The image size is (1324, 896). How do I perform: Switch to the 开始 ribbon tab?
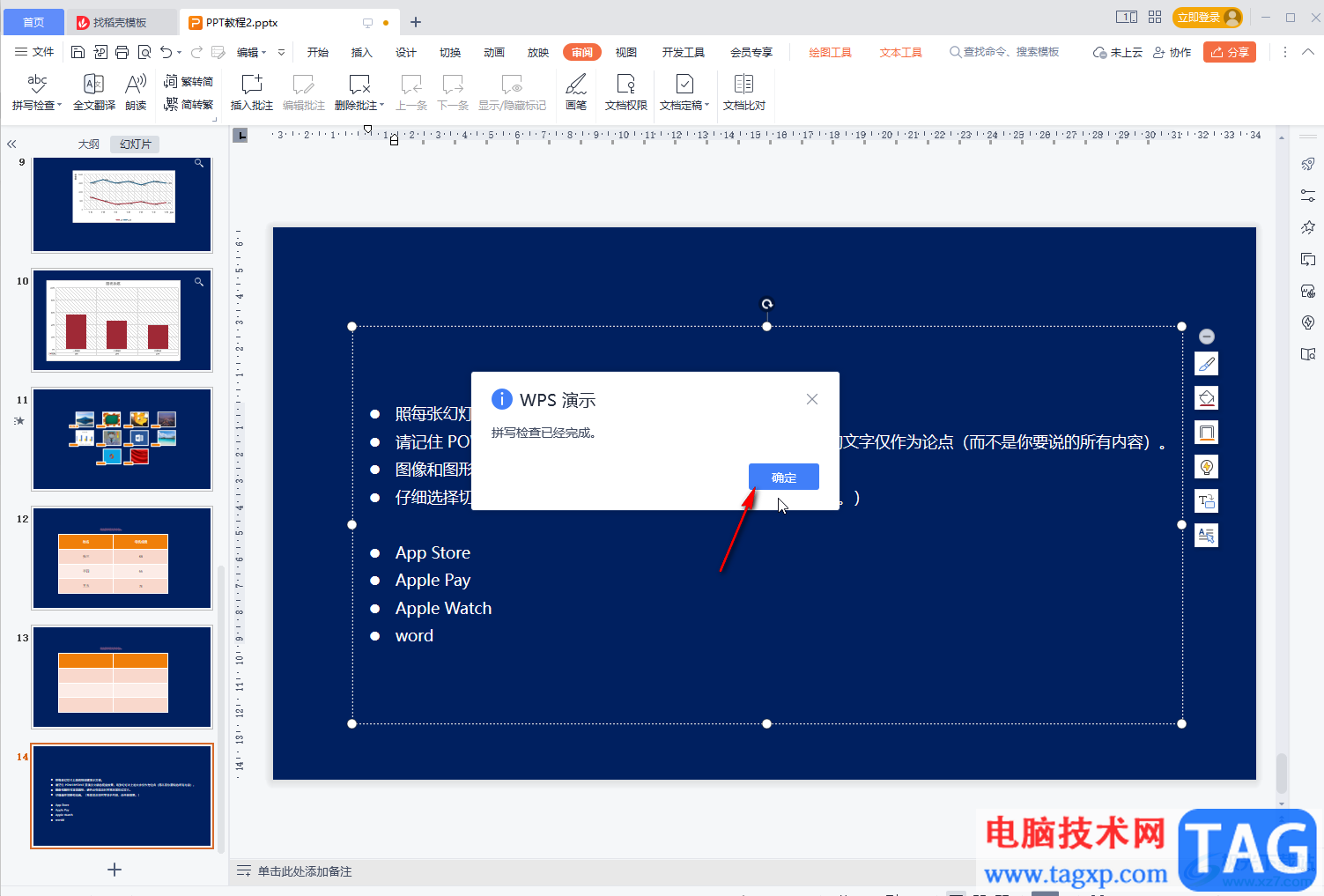click(x=318, y=53)
